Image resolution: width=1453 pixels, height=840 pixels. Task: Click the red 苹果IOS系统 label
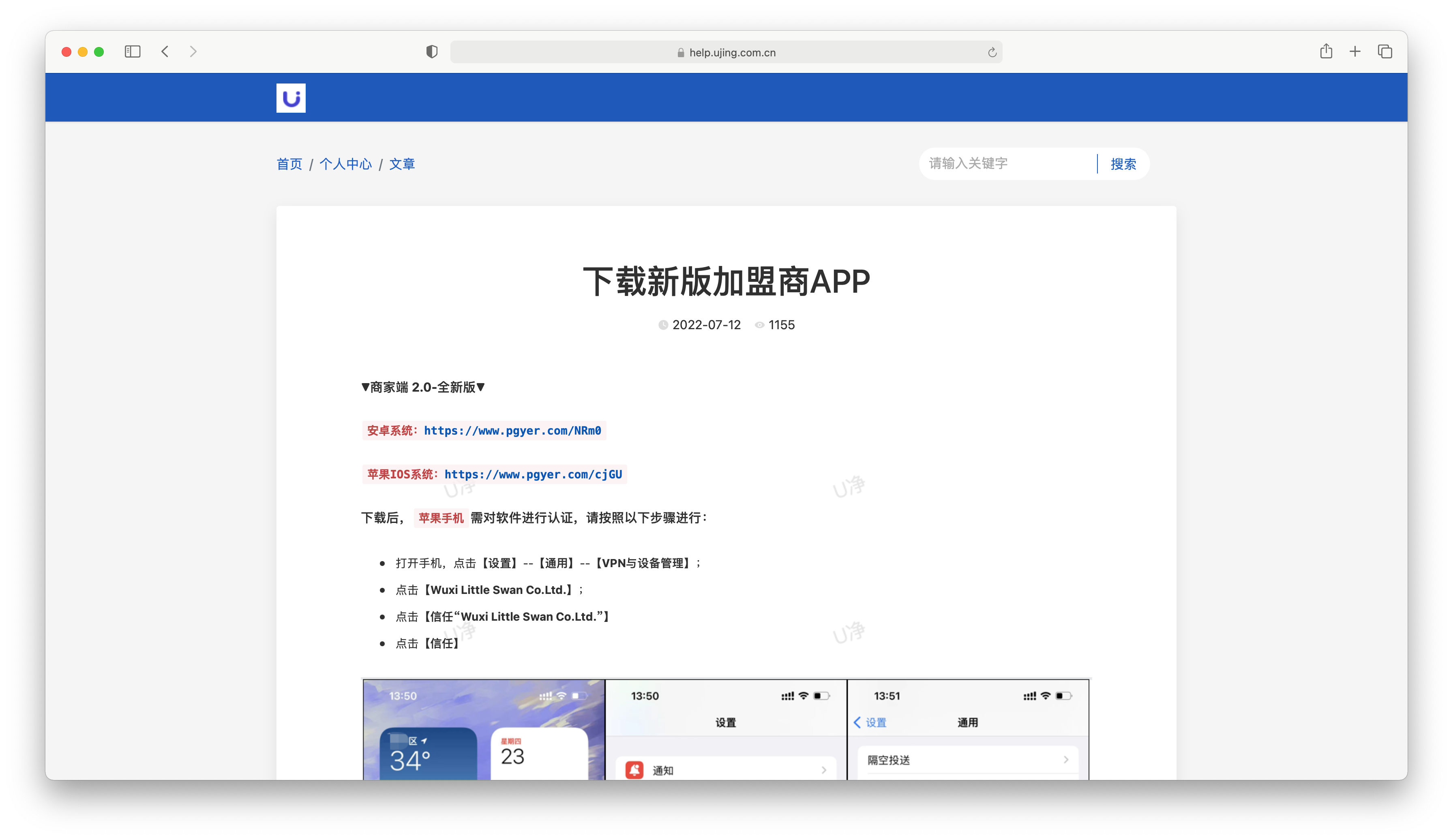tap(403, 474)
